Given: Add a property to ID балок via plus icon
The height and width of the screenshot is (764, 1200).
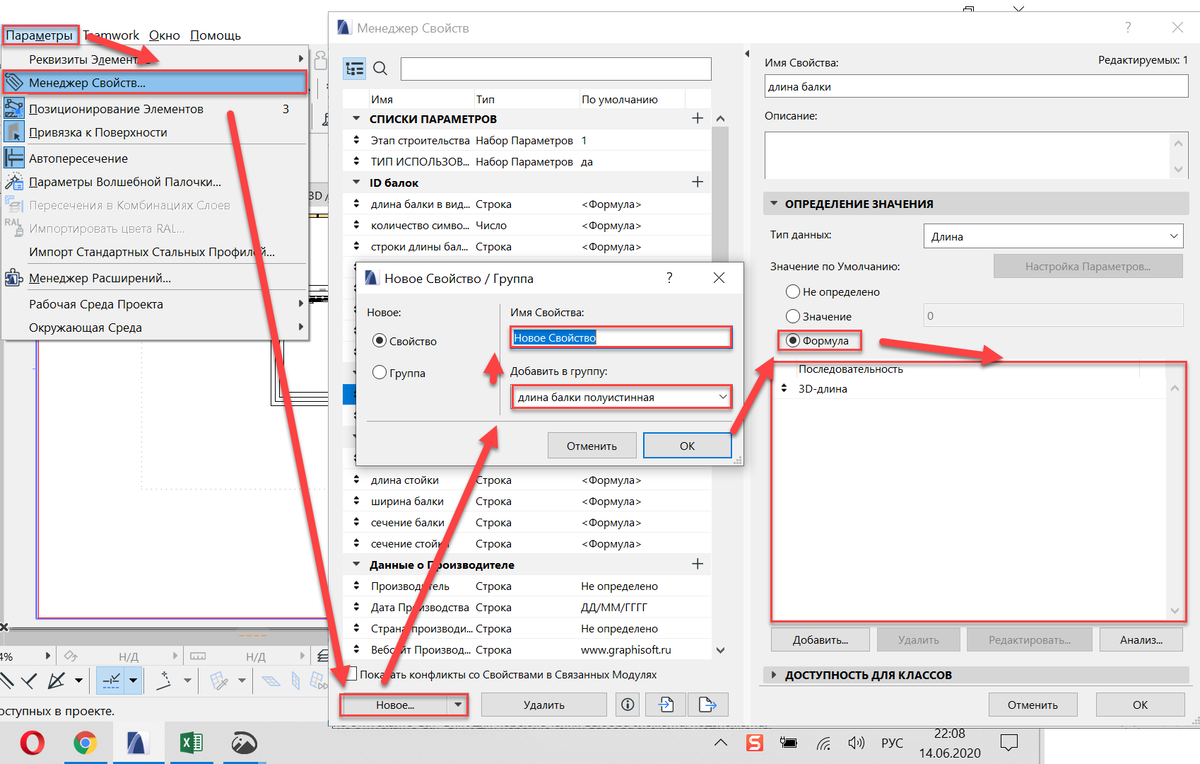Looking at the screenshot, I should pos(698,182).
